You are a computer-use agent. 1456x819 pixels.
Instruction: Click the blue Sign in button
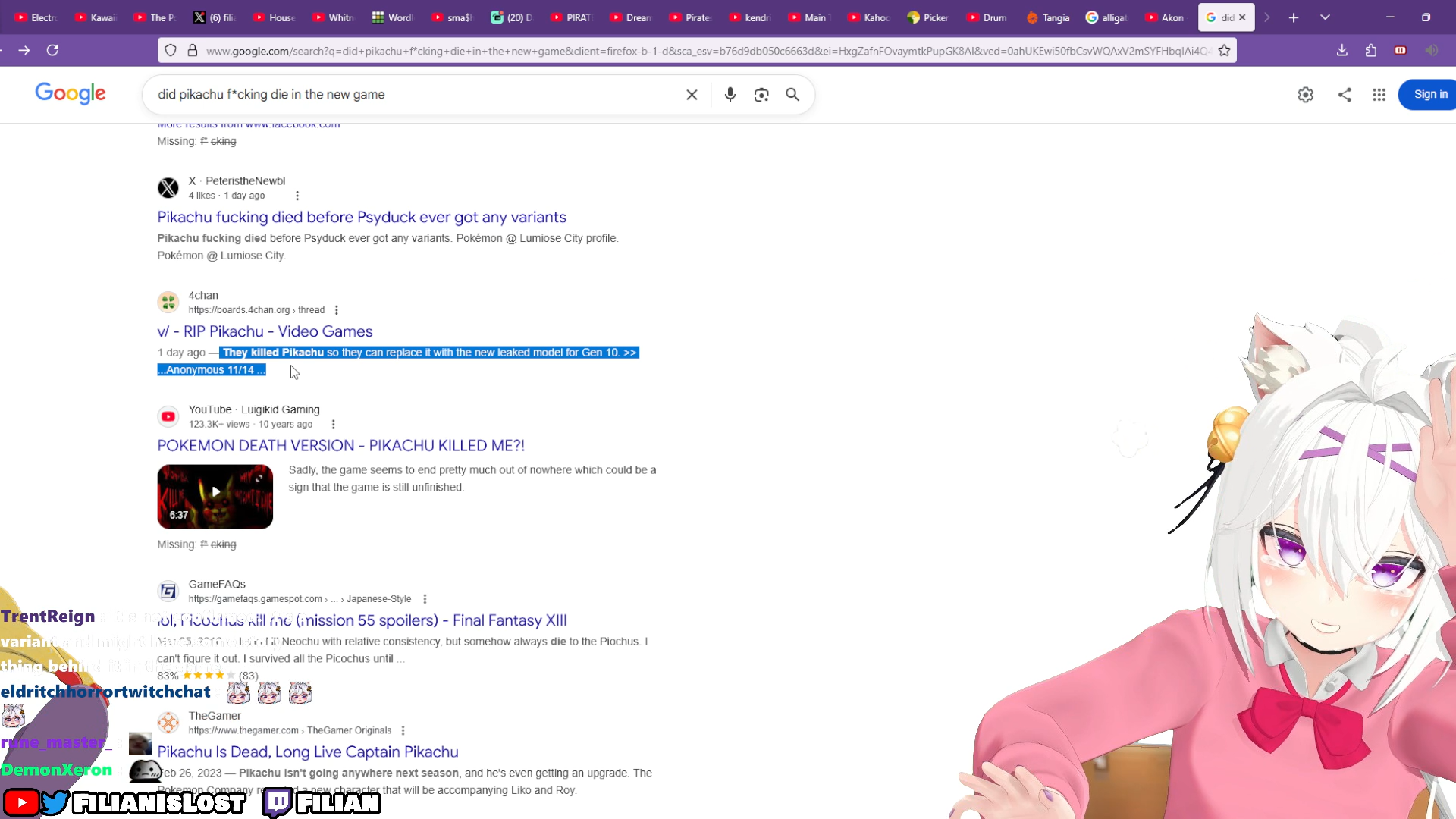tap(1429, 95)
